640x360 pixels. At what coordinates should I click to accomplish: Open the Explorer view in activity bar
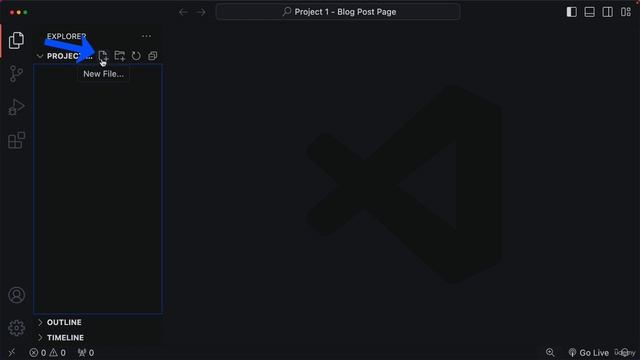pos(16,40)
